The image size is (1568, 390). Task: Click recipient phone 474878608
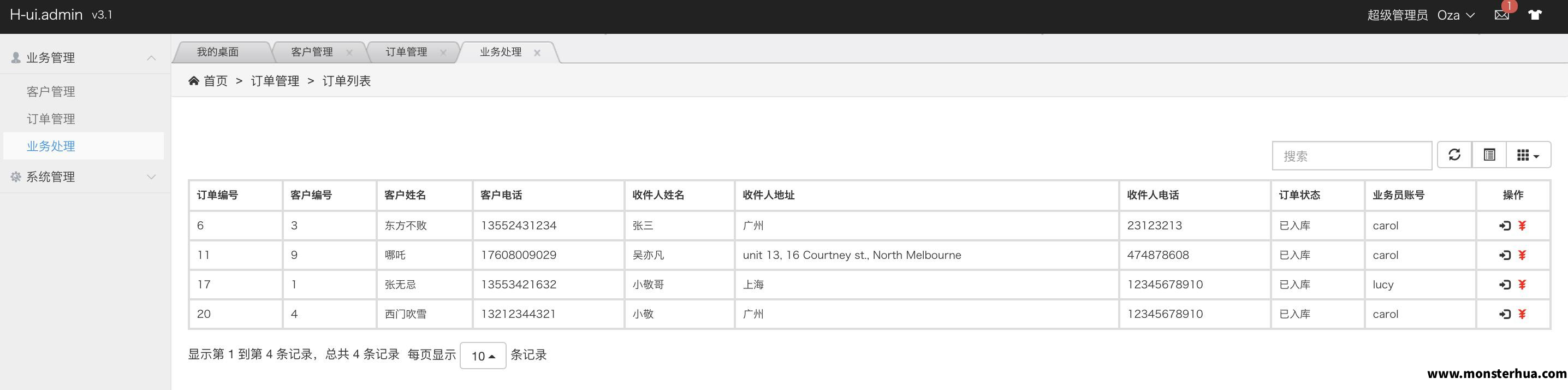pos(1158,255)
